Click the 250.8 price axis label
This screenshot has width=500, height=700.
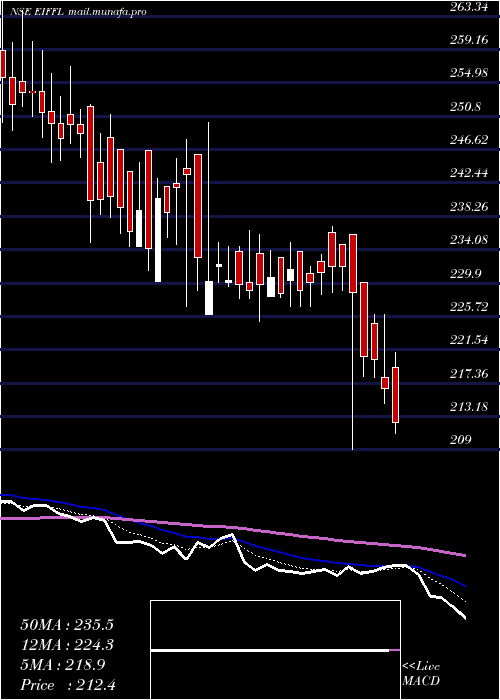(x=466, y=107)
